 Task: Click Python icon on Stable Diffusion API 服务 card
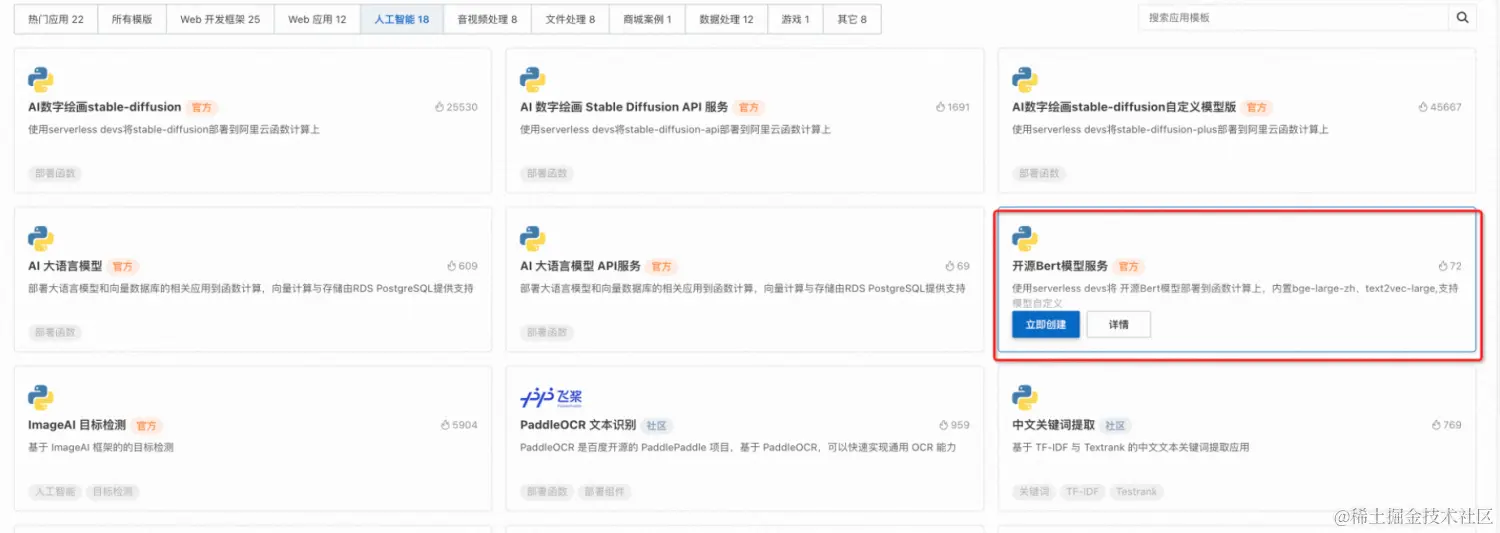coord(533,79)
